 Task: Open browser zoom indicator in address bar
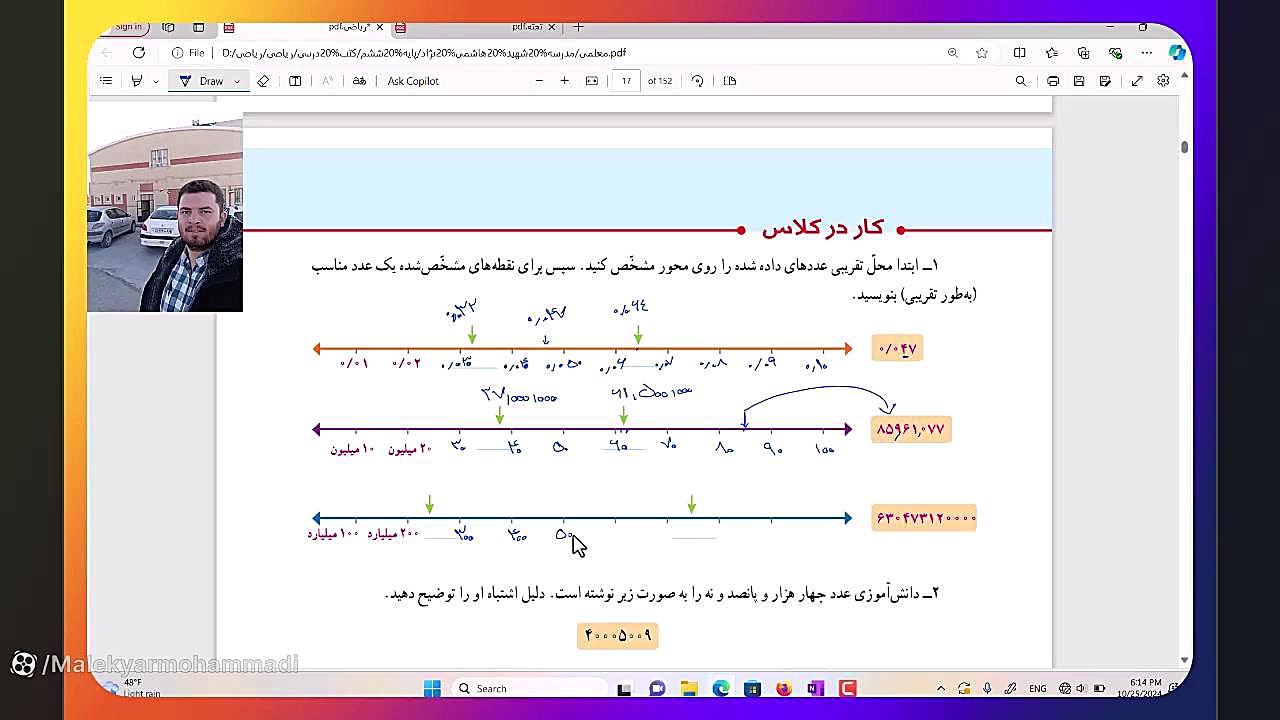952,53
